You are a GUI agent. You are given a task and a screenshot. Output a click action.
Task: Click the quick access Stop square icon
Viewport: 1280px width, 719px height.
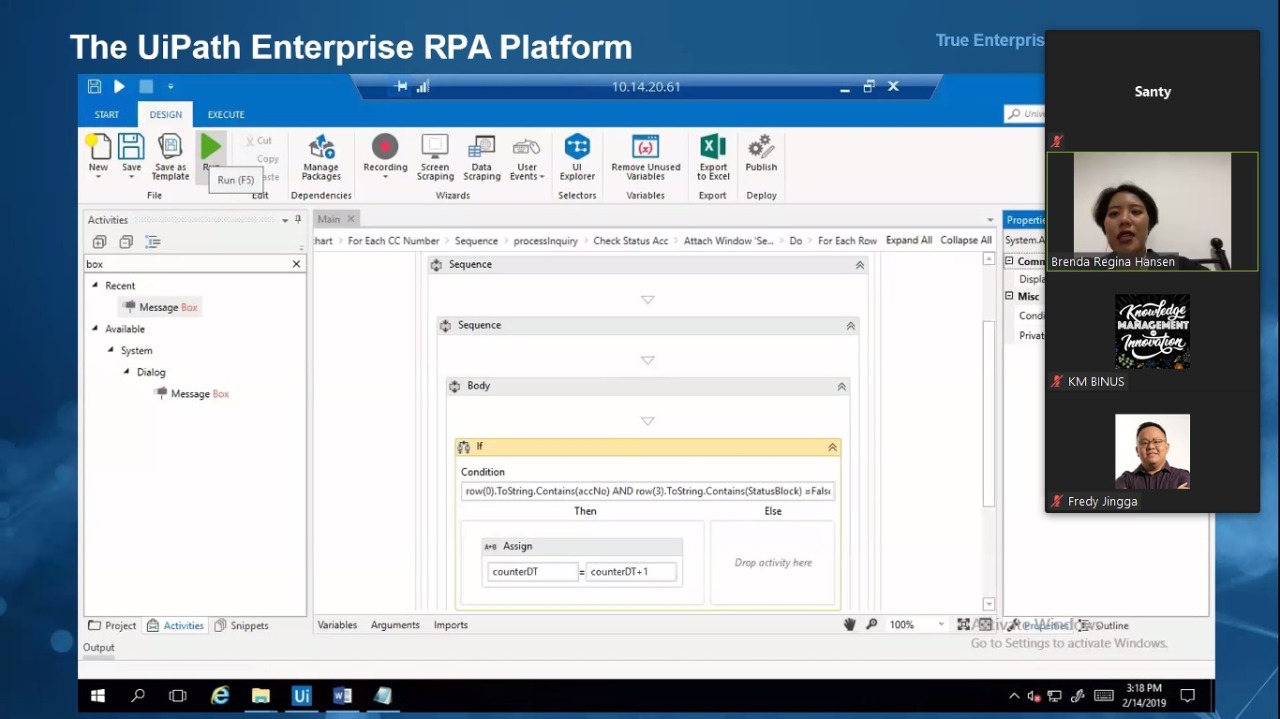click(146, 87)
